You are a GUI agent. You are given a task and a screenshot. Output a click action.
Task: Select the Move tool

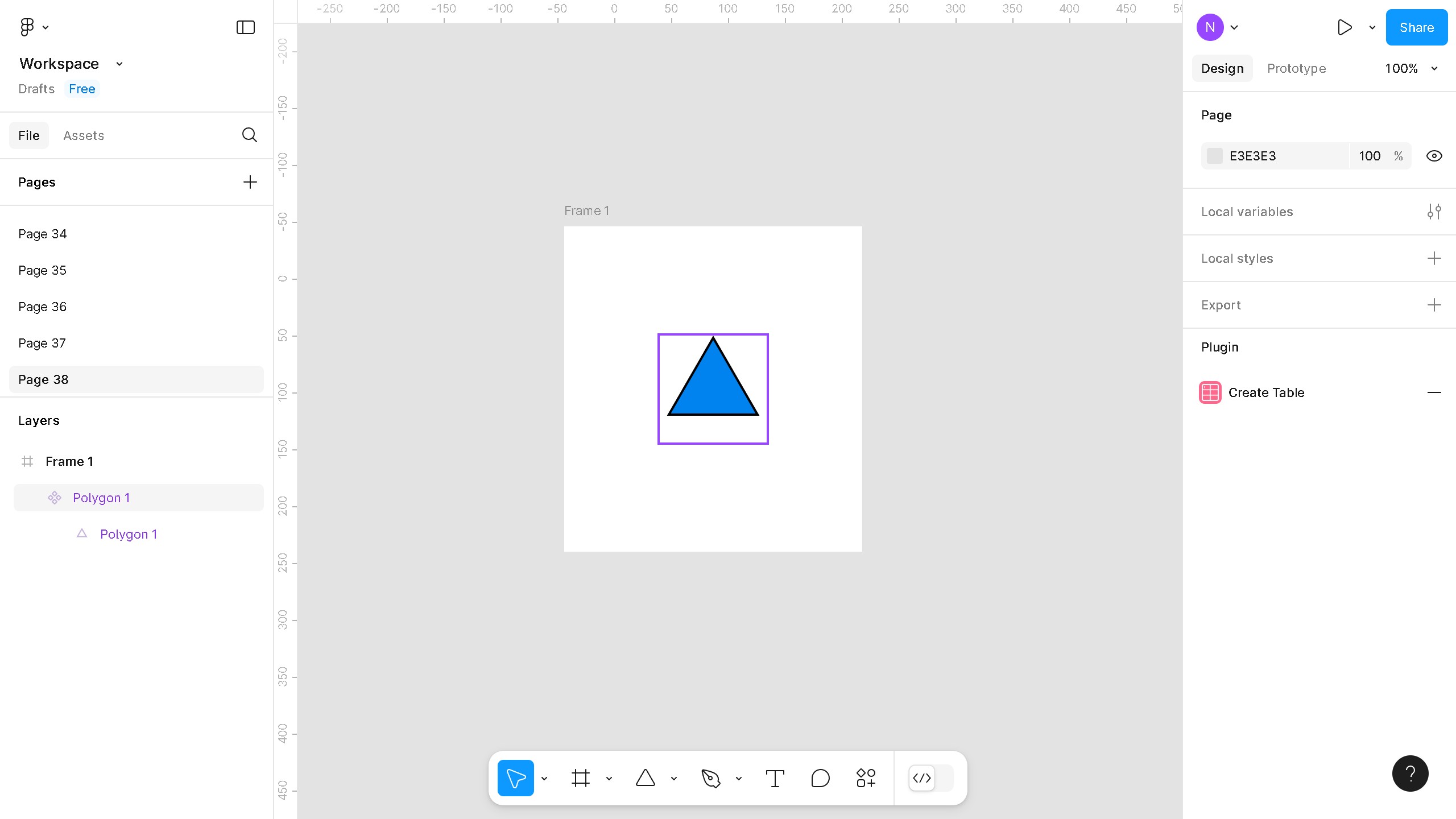point(515,777)
